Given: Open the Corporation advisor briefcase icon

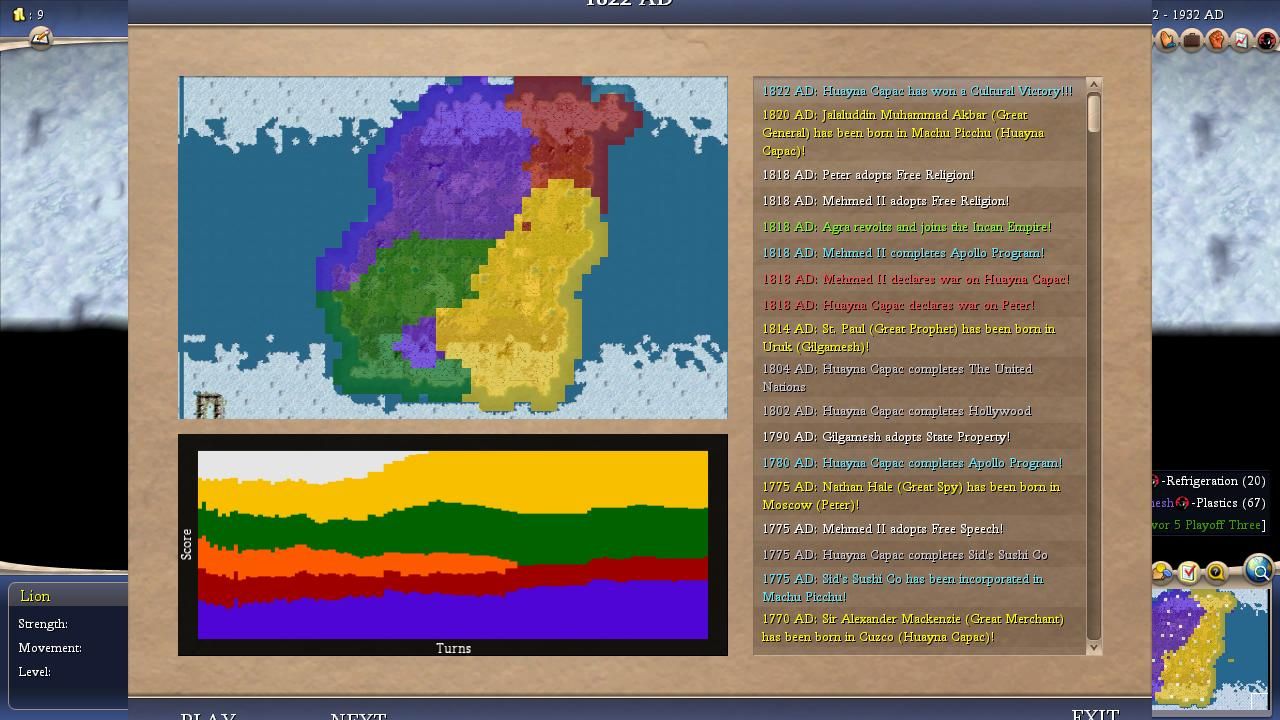Looking at the screenshot, I should click(x=1192, y=41).
